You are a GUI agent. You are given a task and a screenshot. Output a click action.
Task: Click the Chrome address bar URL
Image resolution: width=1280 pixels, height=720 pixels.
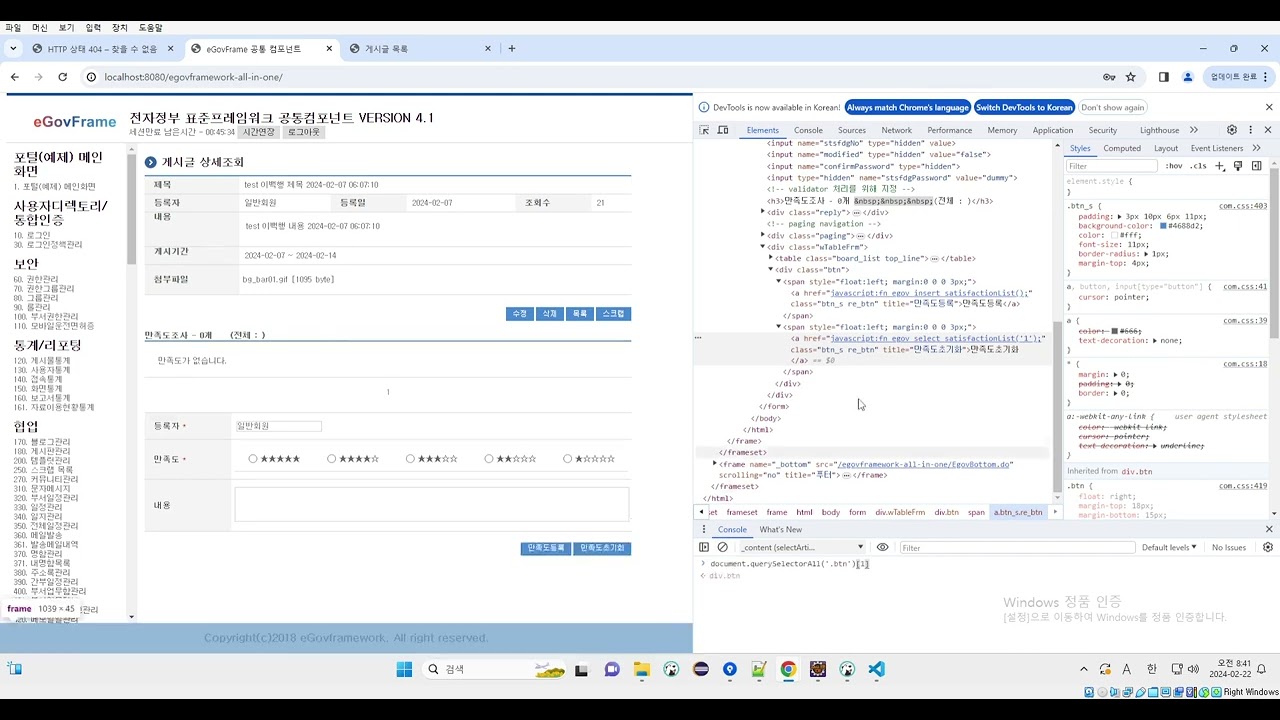pos(193,77)
